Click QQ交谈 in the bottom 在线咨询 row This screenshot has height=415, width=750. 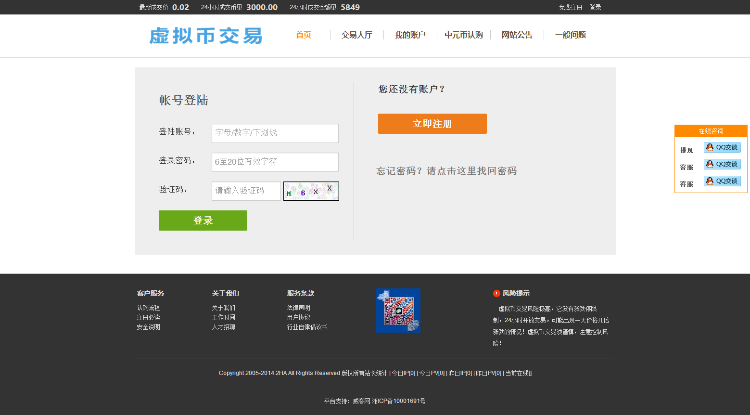[722, 181]
